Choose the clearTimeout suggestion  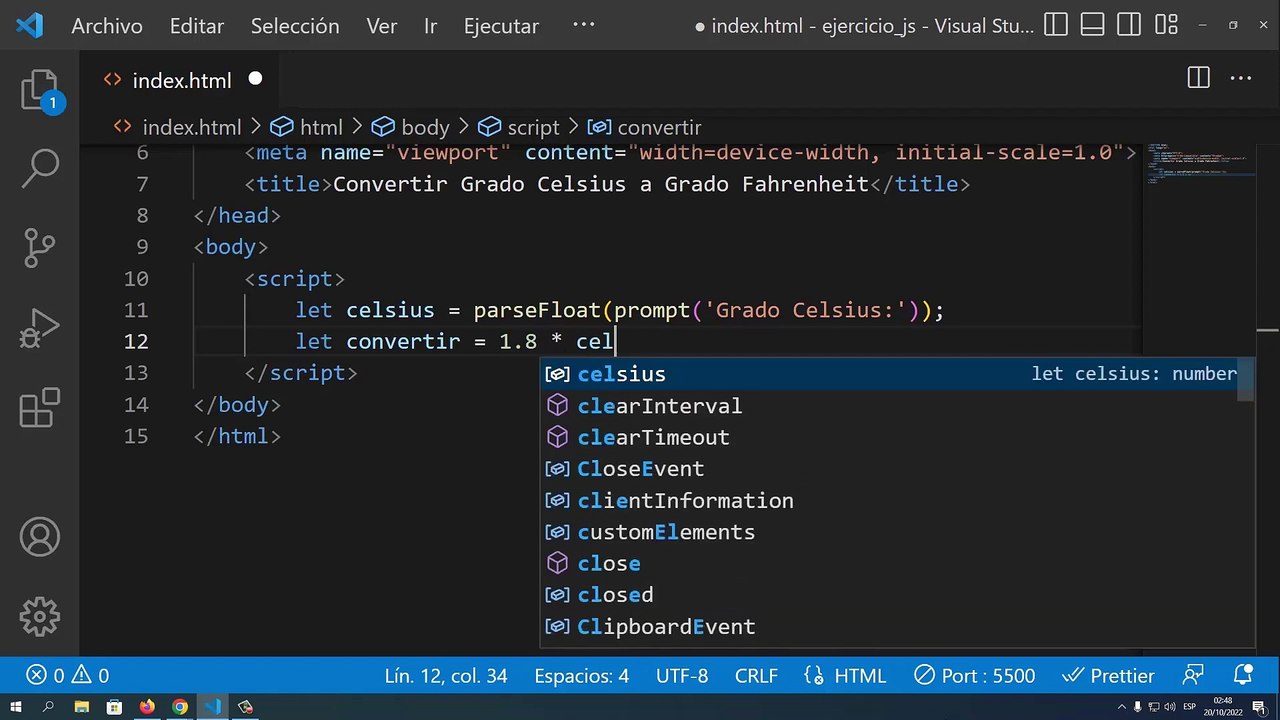point(890,437)
